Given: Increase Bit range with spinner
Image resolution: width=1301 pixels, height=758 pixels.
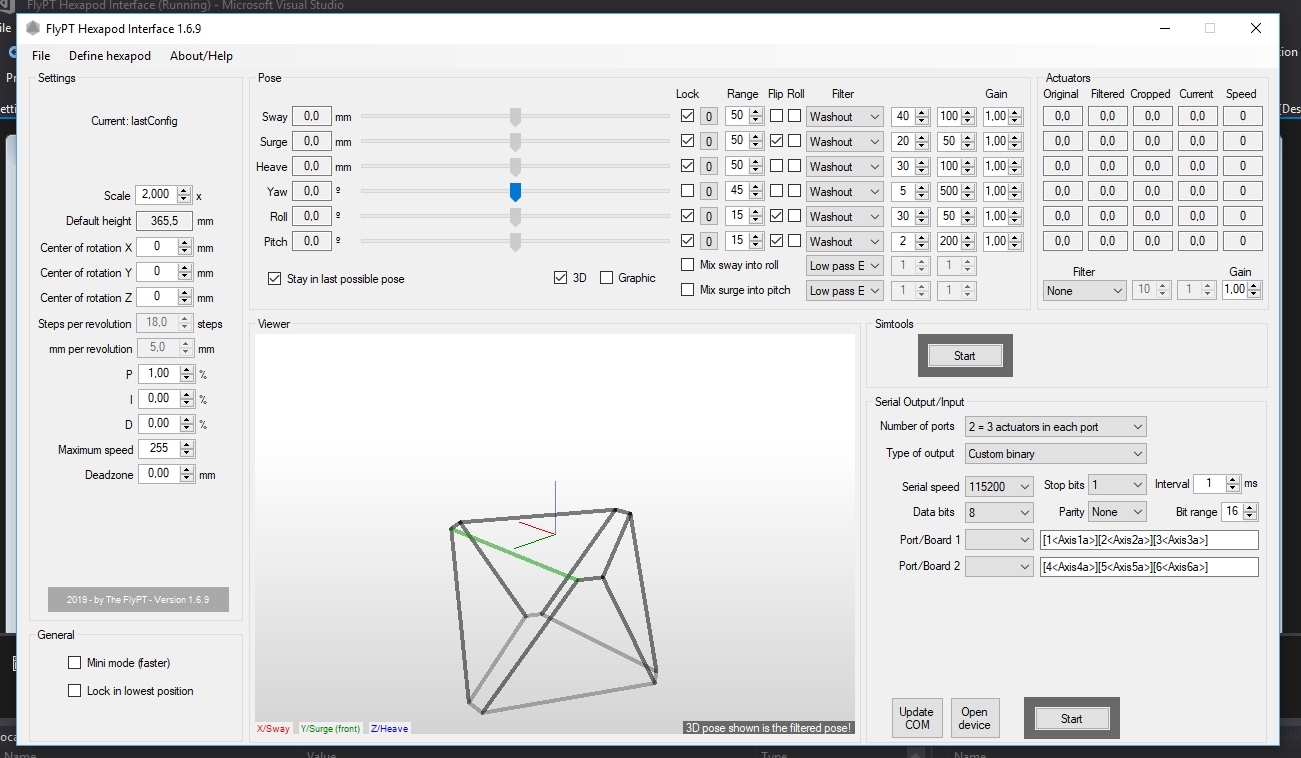Looking at the screenshot, I should [1251, 507].
